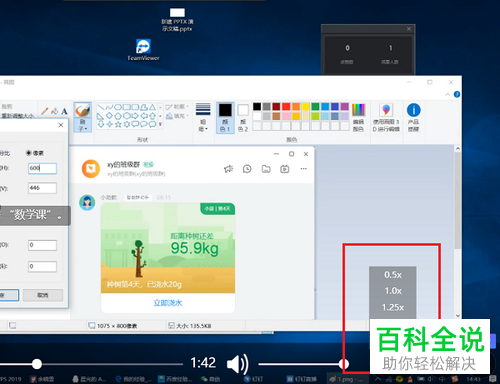Close the small dark stats window
The width and height of the screenshot is (500, 384).
pos(409,29)
